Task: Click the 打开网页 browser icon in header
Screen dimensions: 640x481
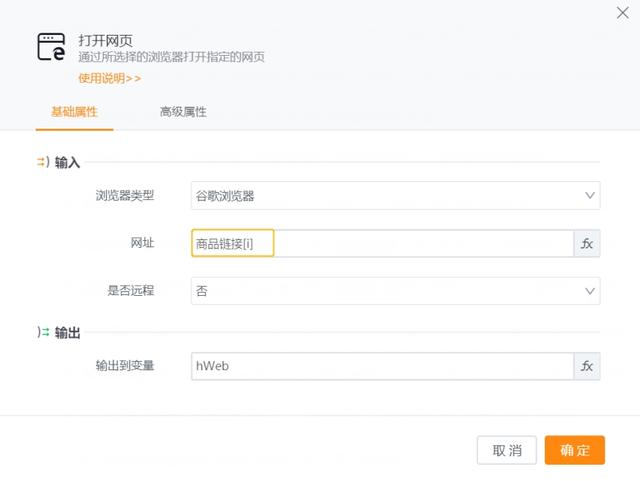Action: tap(51, 47)
